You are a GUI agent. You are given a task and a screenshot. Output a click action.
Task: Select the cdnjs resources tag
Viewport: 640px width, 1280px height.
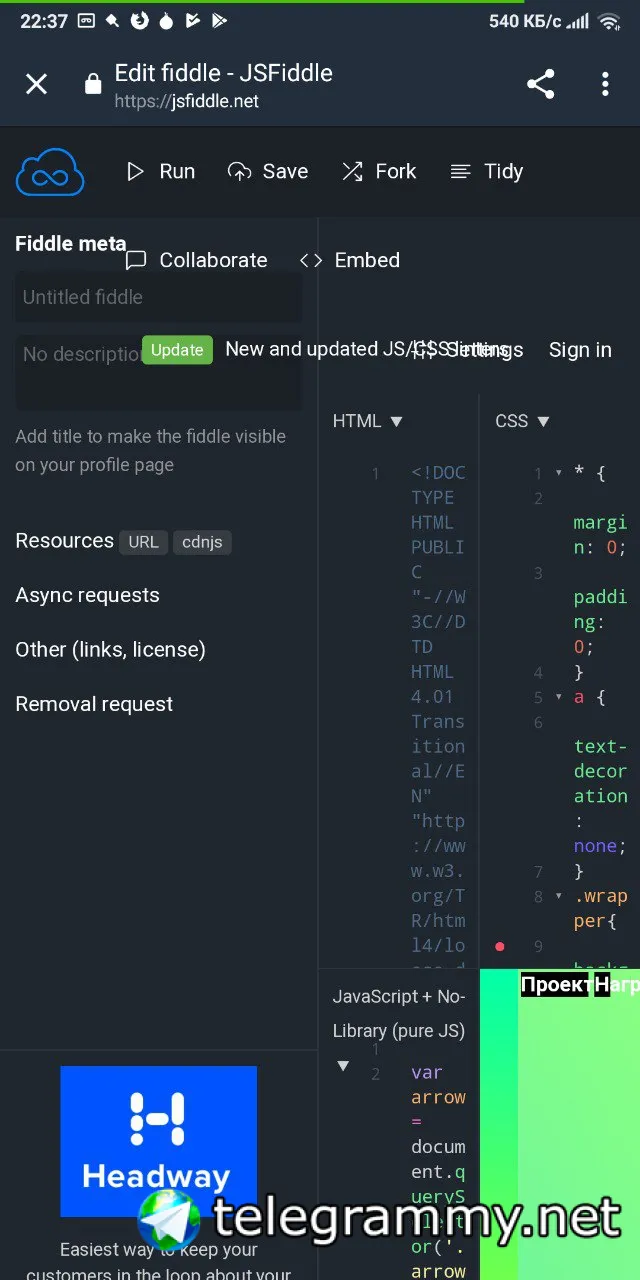(202, 542)
